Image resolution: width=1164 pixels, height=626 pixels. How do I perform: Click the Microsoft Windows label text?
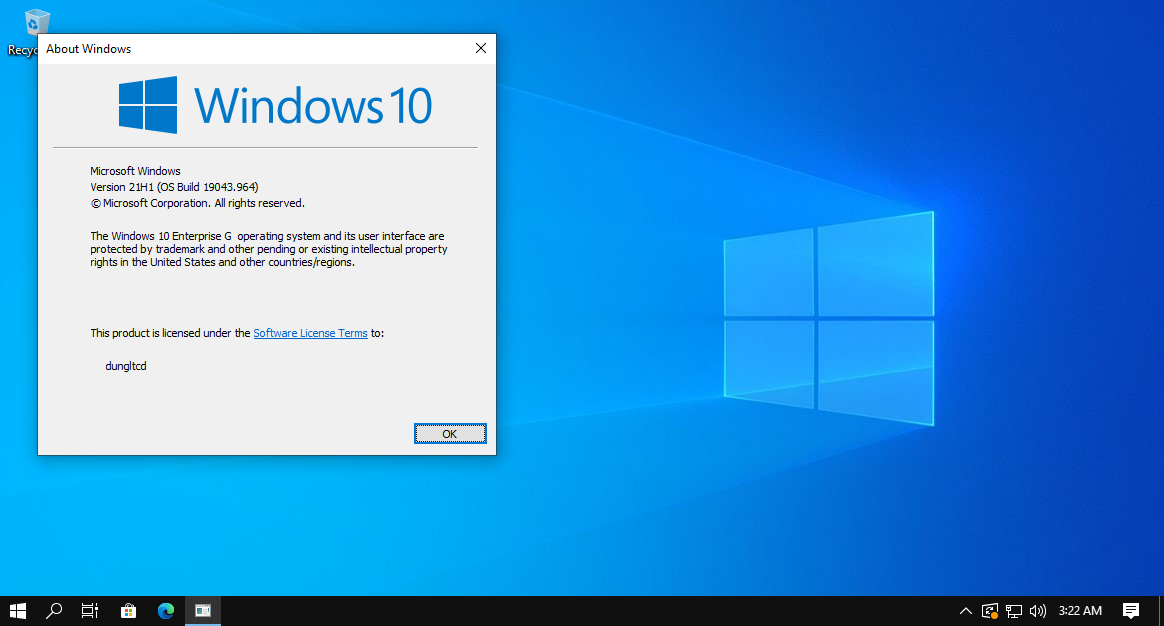pos(135,171)
